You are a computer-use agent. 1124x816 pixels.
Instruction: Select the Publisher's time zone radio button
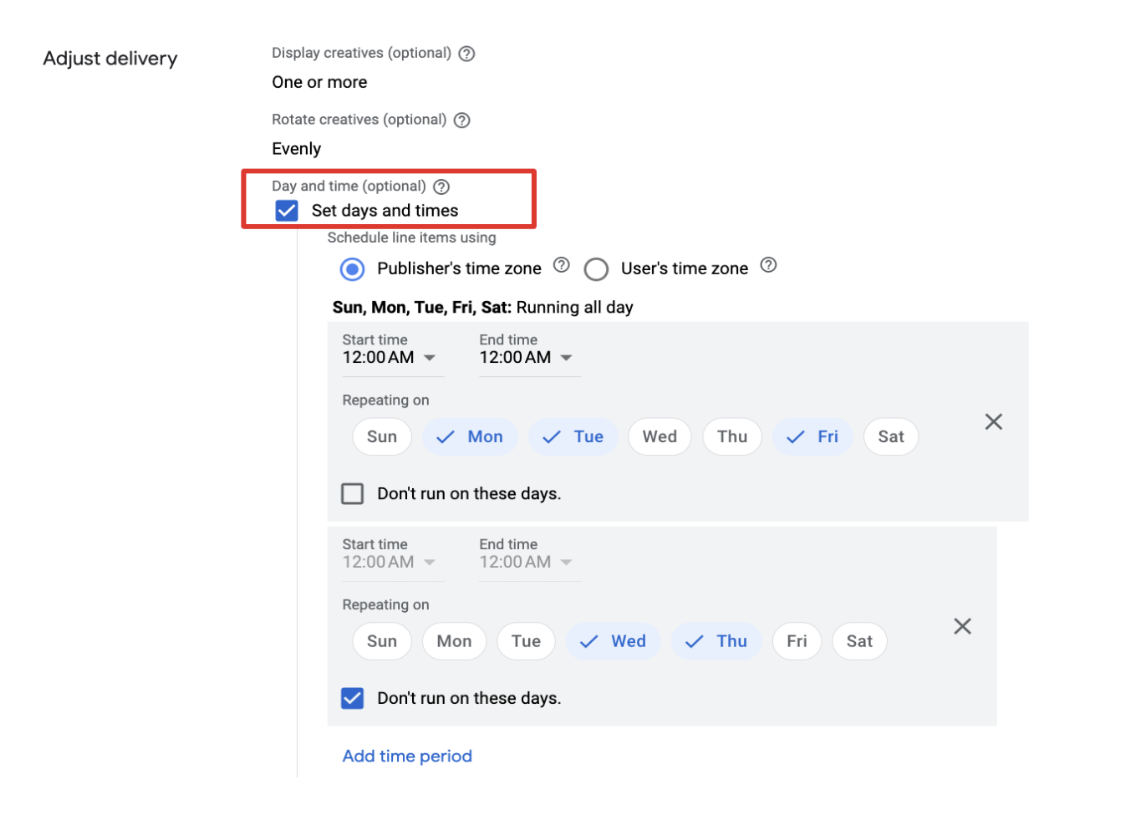pos(352,269)
